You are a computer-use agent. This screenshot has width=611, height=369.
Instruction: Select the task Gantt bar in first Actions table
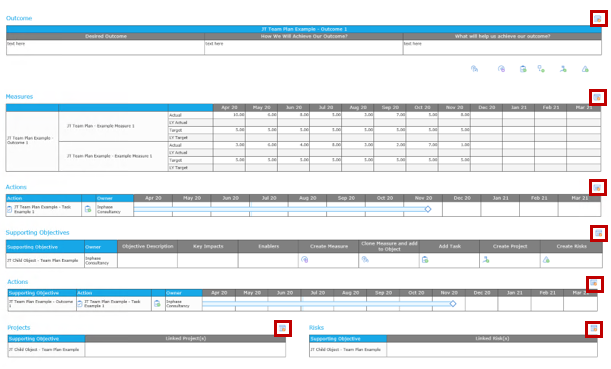pos(279,209)
